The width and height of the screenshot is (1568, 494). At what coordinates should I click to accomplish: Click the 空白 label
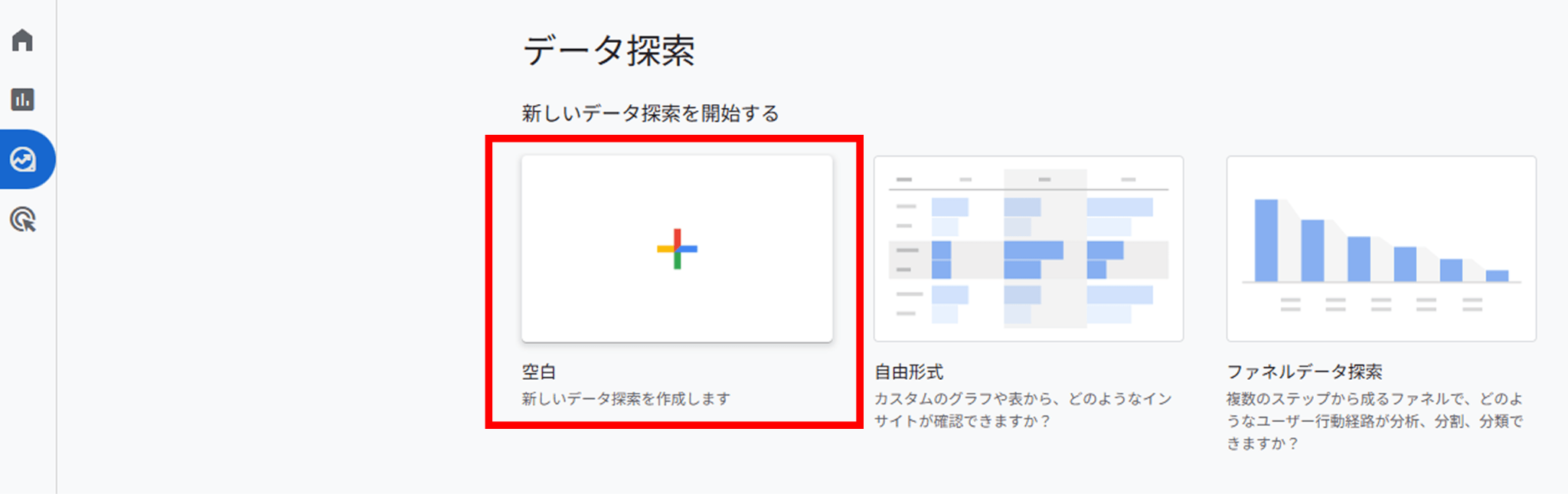(x=539, y=372)
